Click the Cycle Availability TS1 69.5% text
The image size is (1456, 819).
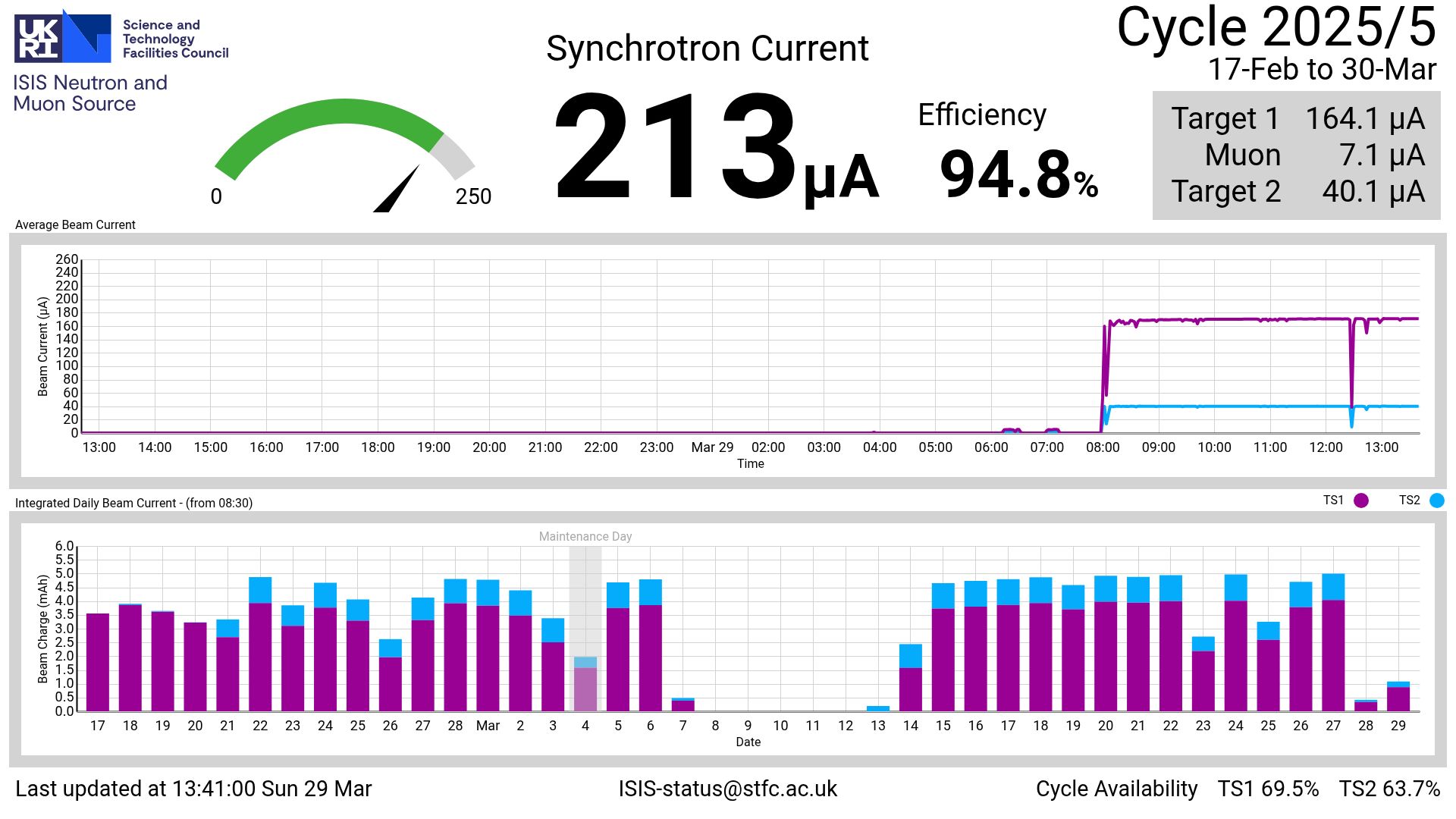click(1268, 789)
